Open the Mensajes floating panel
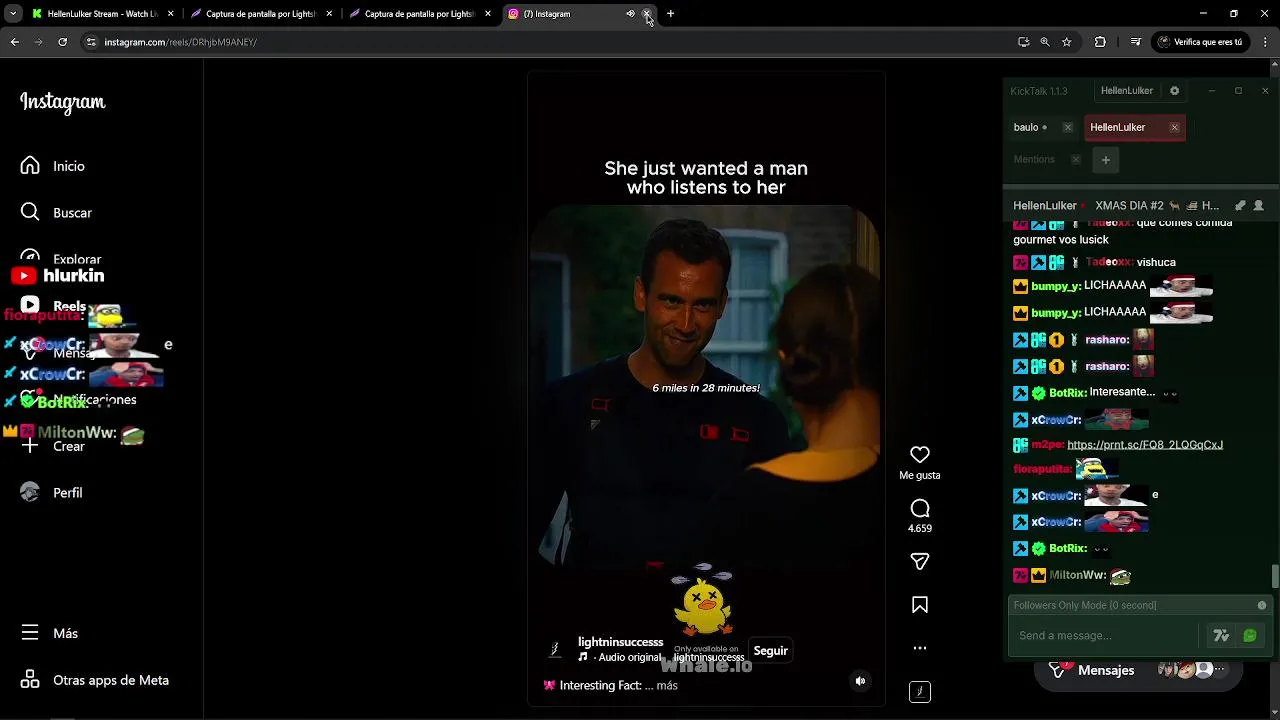The height and width of the screenshot is (720, 1280). [1138, 670]
